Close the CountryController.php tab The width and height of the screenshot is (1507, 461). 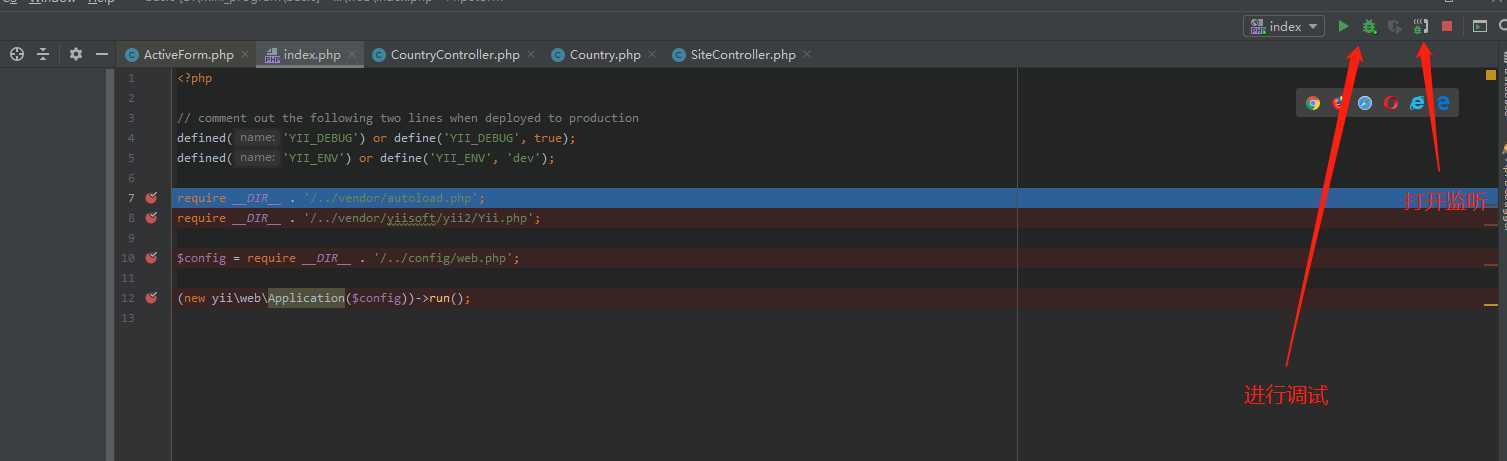pyautogui.click(x=531, y=55)
